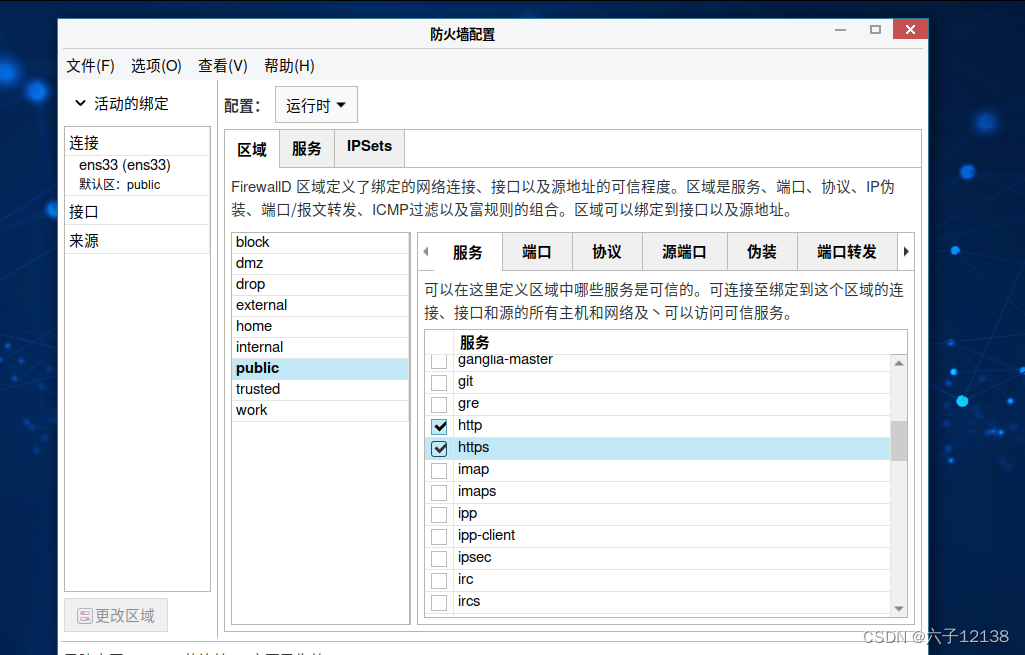Enable the imap service checkbox

tap(439, 471)
